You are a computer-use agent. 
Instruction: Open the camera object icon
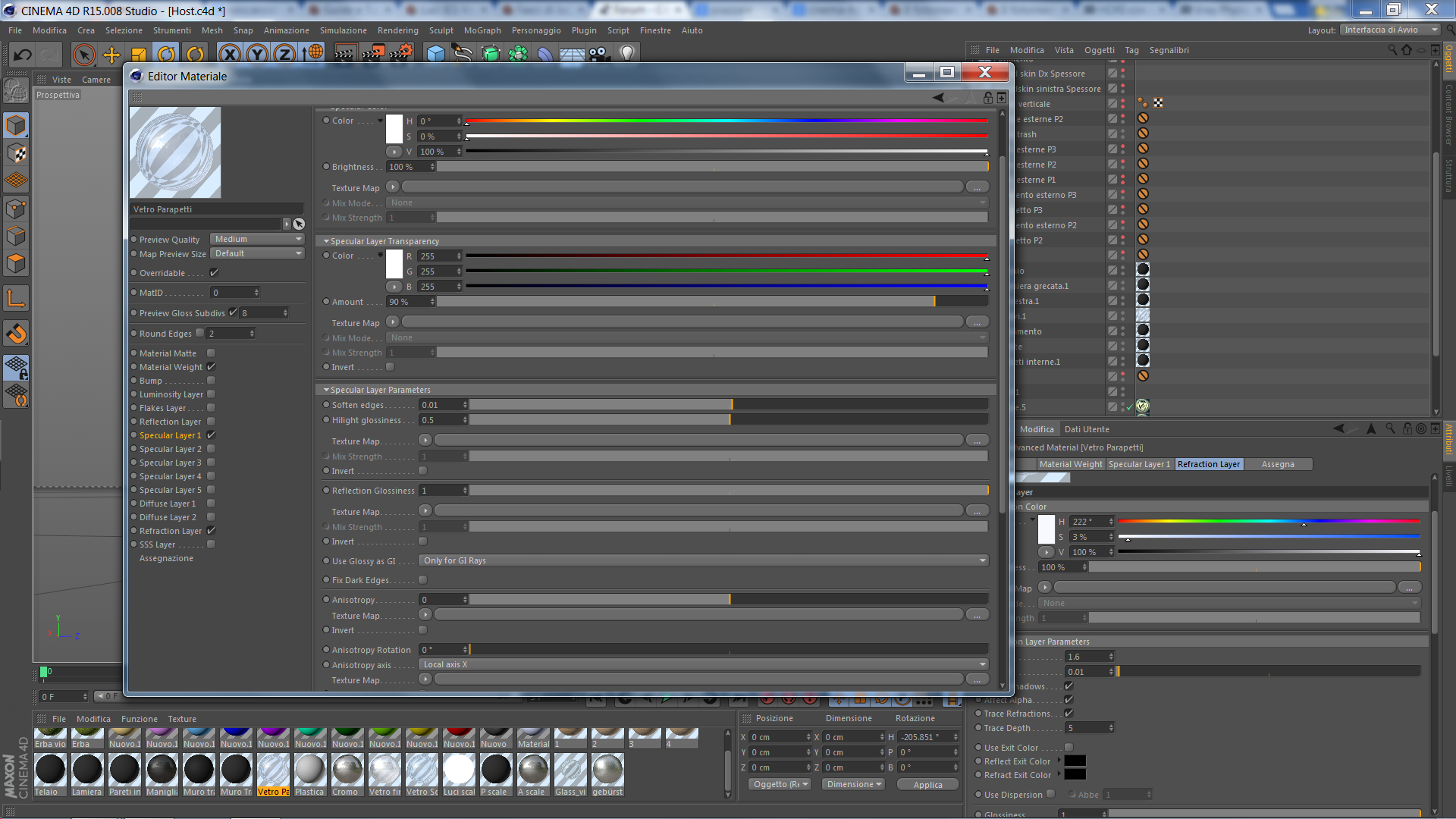pos(598,54)
